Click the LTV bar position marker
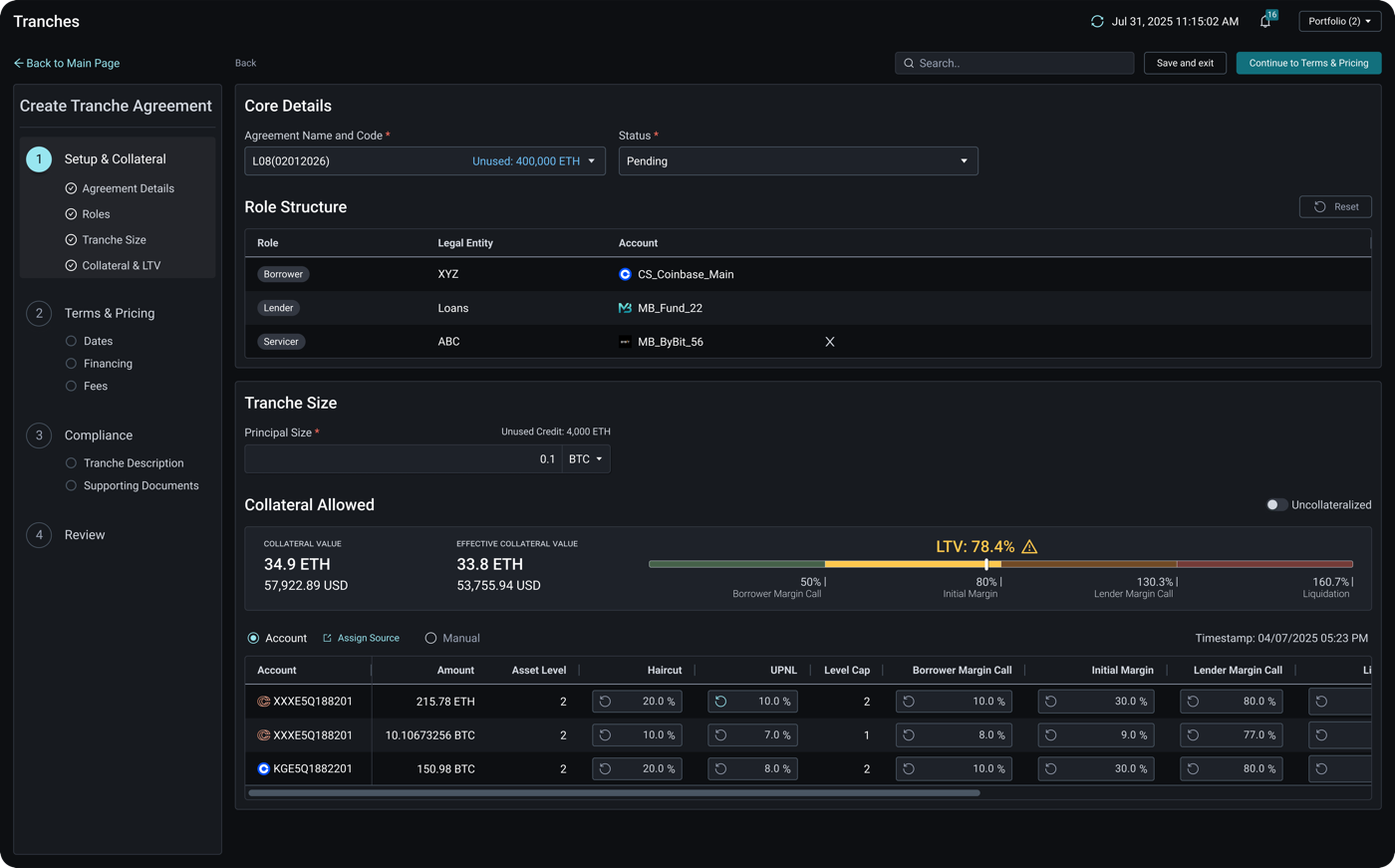 (986, 564)
